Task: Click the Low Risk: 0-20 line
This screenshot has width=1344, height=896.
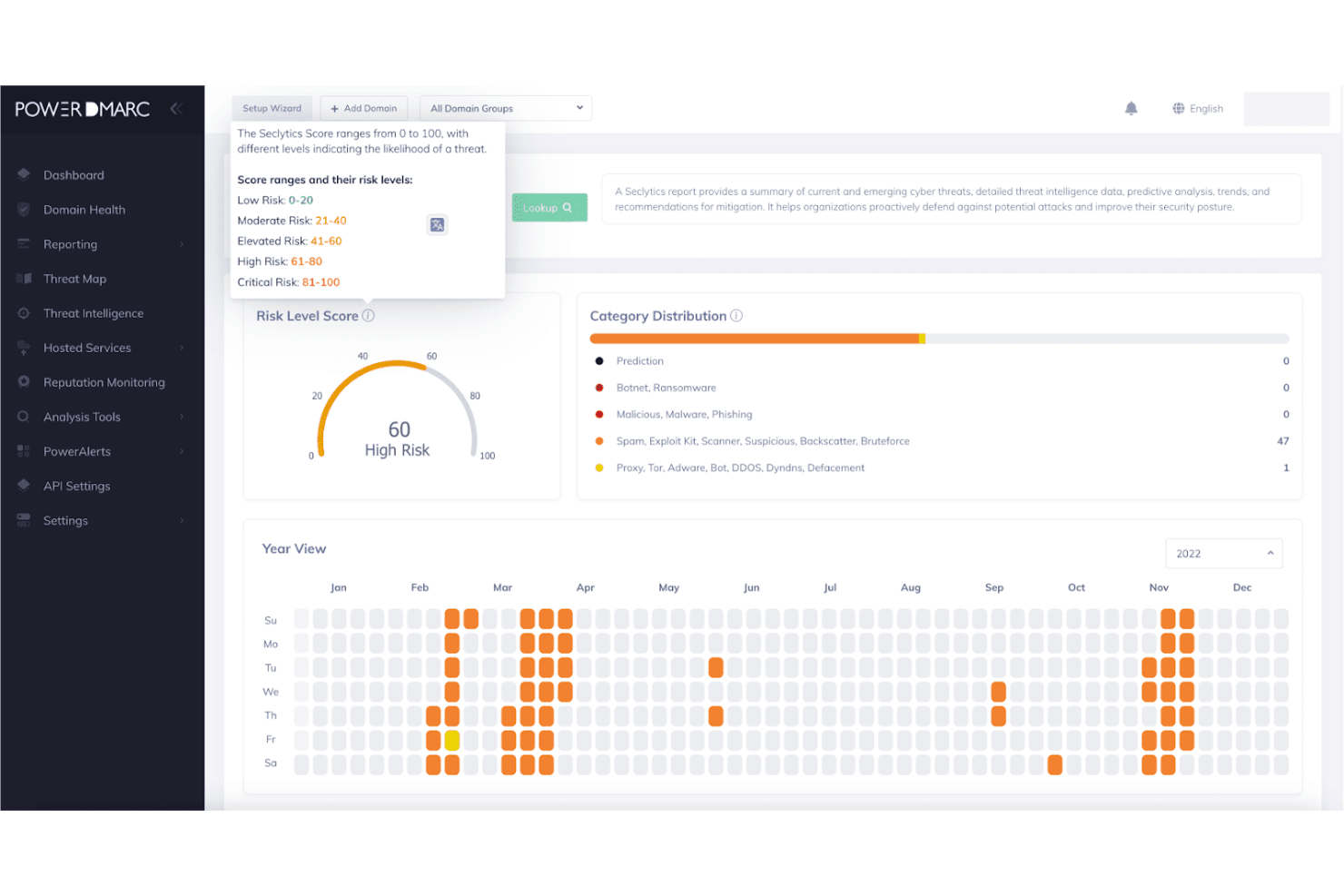Action: tap(275, 201)
